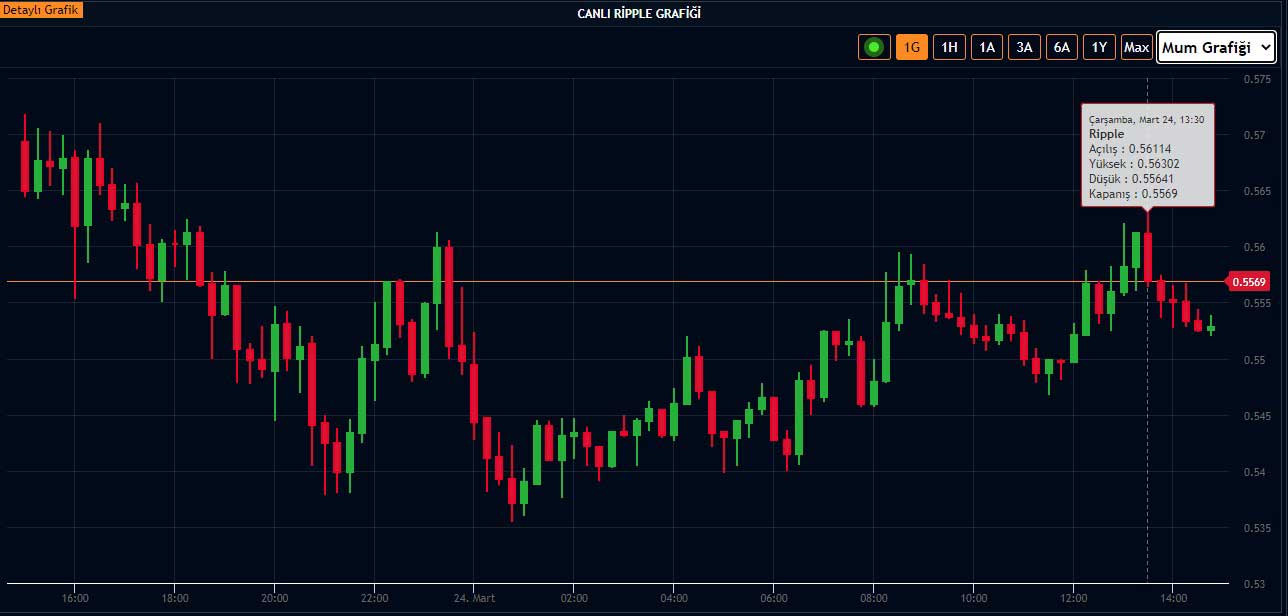Click the 0.55 price axis label
The image size is (1288, 616).
tap(1253, 359)
